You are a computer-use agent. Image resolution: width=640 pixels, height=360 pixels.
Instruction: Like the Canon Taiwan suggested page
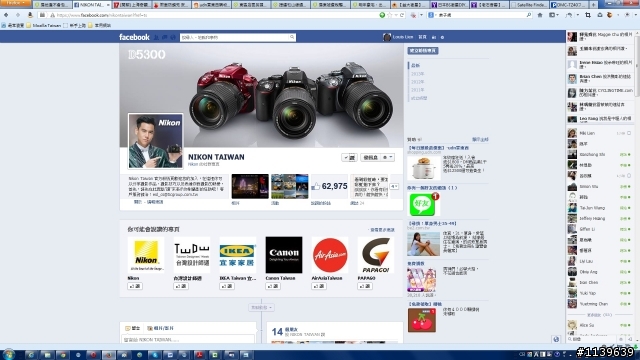tap(273, 287)
